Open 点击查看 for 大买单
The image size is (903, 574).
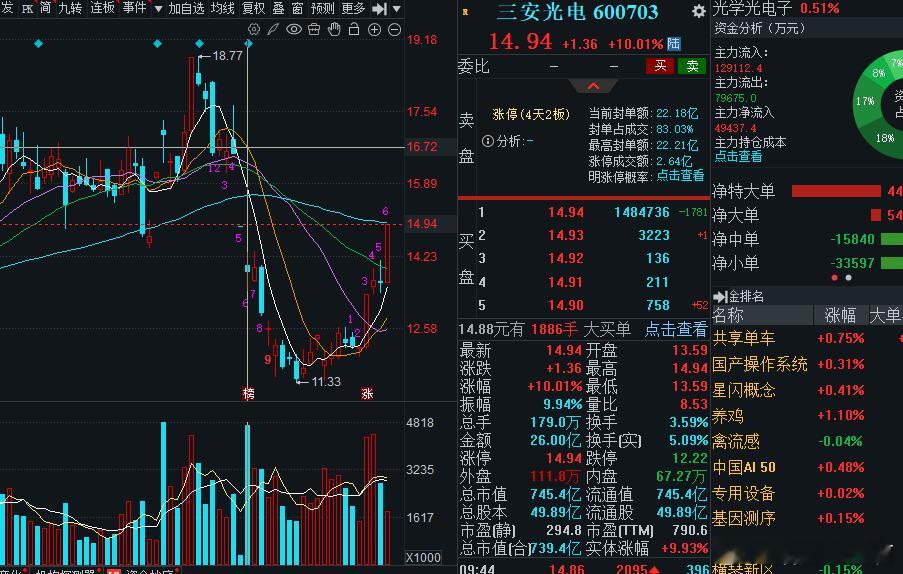point(676,329)
